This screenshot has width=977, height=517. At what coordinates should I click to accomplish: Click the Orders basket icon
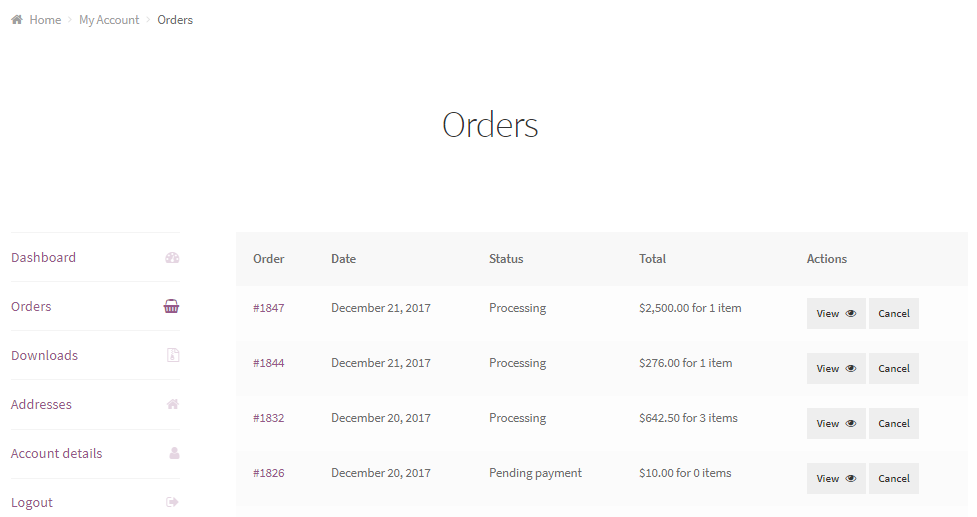(x=172, y=307)
